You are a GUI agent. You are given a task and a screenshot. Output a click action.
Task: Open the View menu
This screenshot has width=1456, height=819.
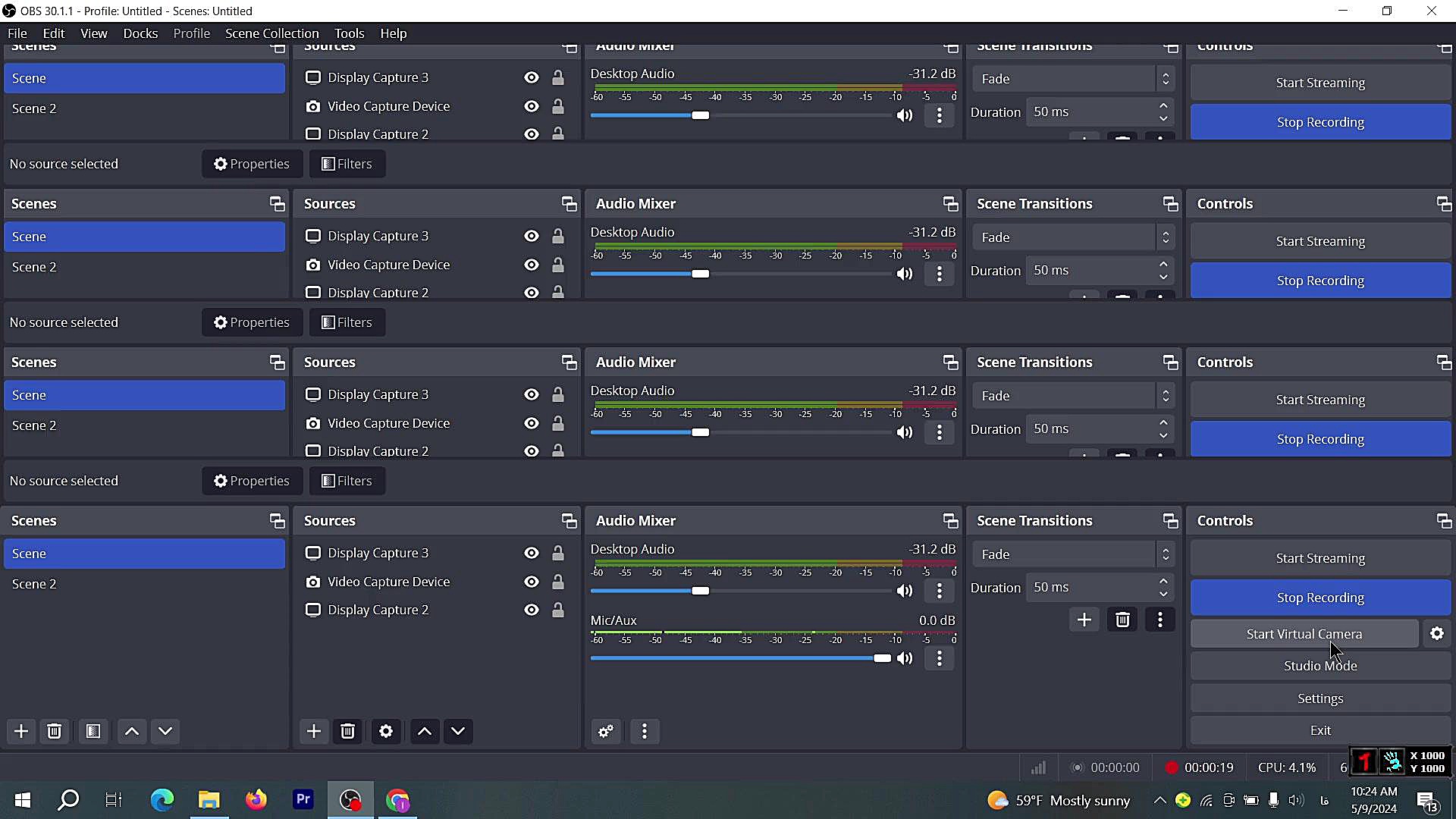[94, 33]
